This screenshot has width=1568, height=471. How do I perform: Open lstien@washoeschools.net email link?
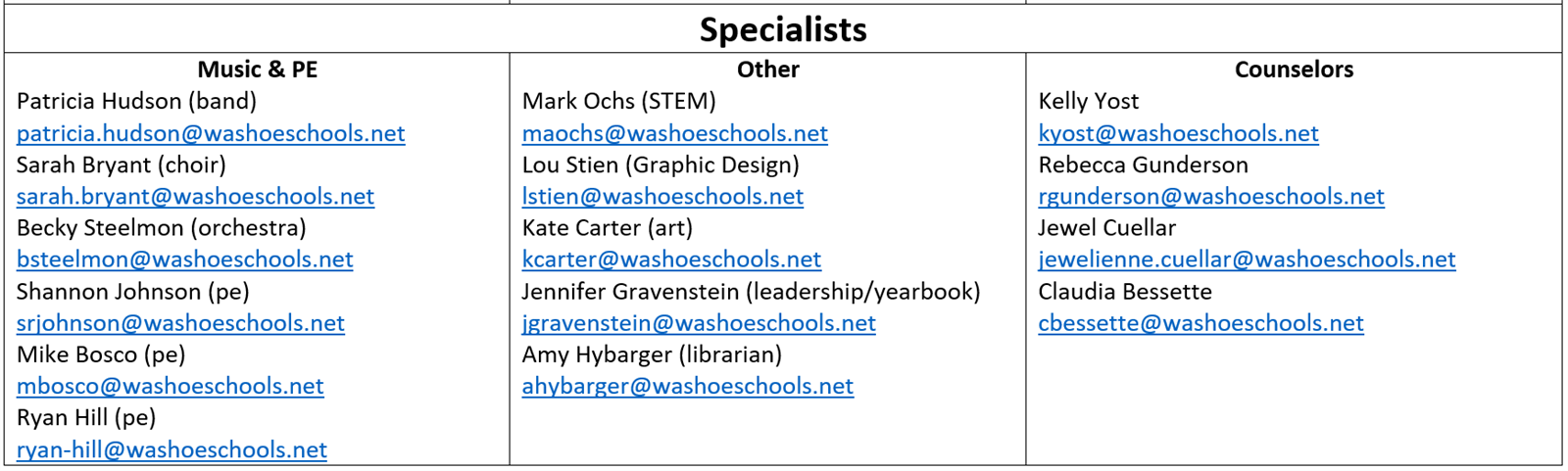pos(662,196)
